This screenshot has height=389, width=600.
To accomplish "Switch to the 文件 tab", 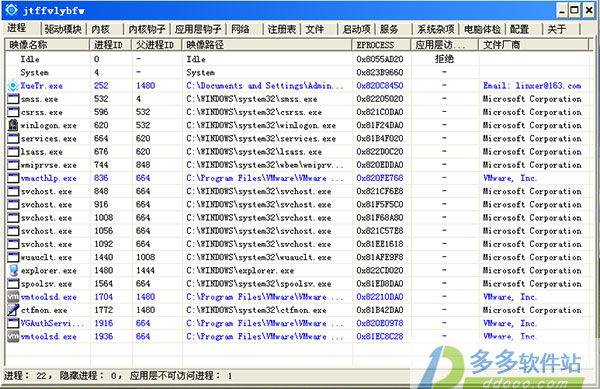I will tap(315, 29).
